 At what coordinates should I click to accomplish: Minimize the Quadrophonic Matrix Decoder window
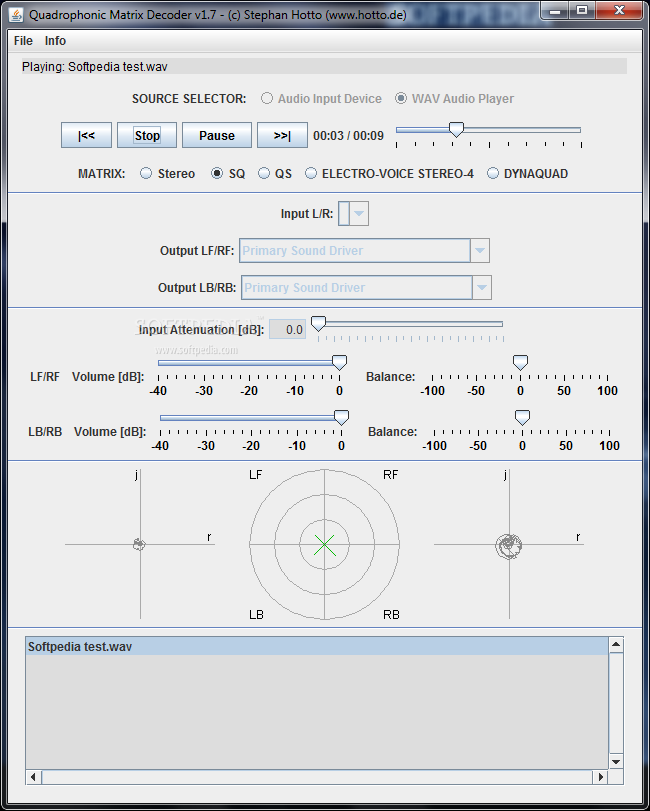(555, 11)
